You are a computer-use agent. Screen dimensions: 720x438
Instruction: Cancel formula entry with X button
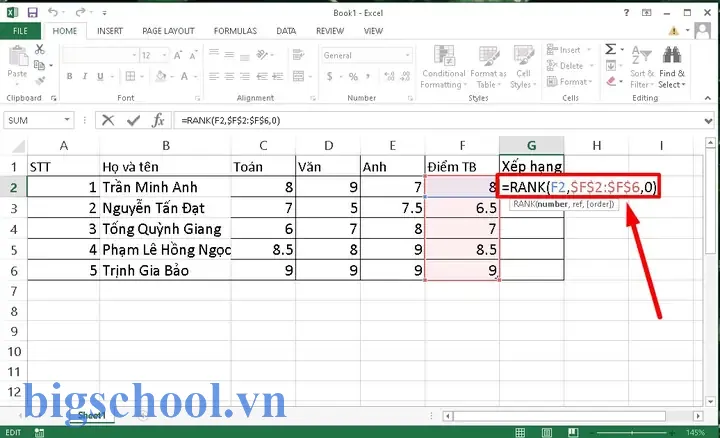pos(108,120)
